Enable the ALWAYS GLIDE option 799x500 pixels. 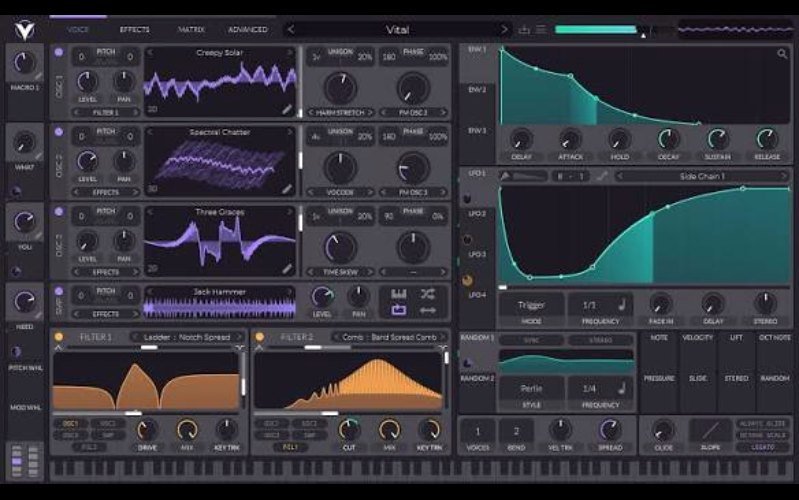click(762, 424)
